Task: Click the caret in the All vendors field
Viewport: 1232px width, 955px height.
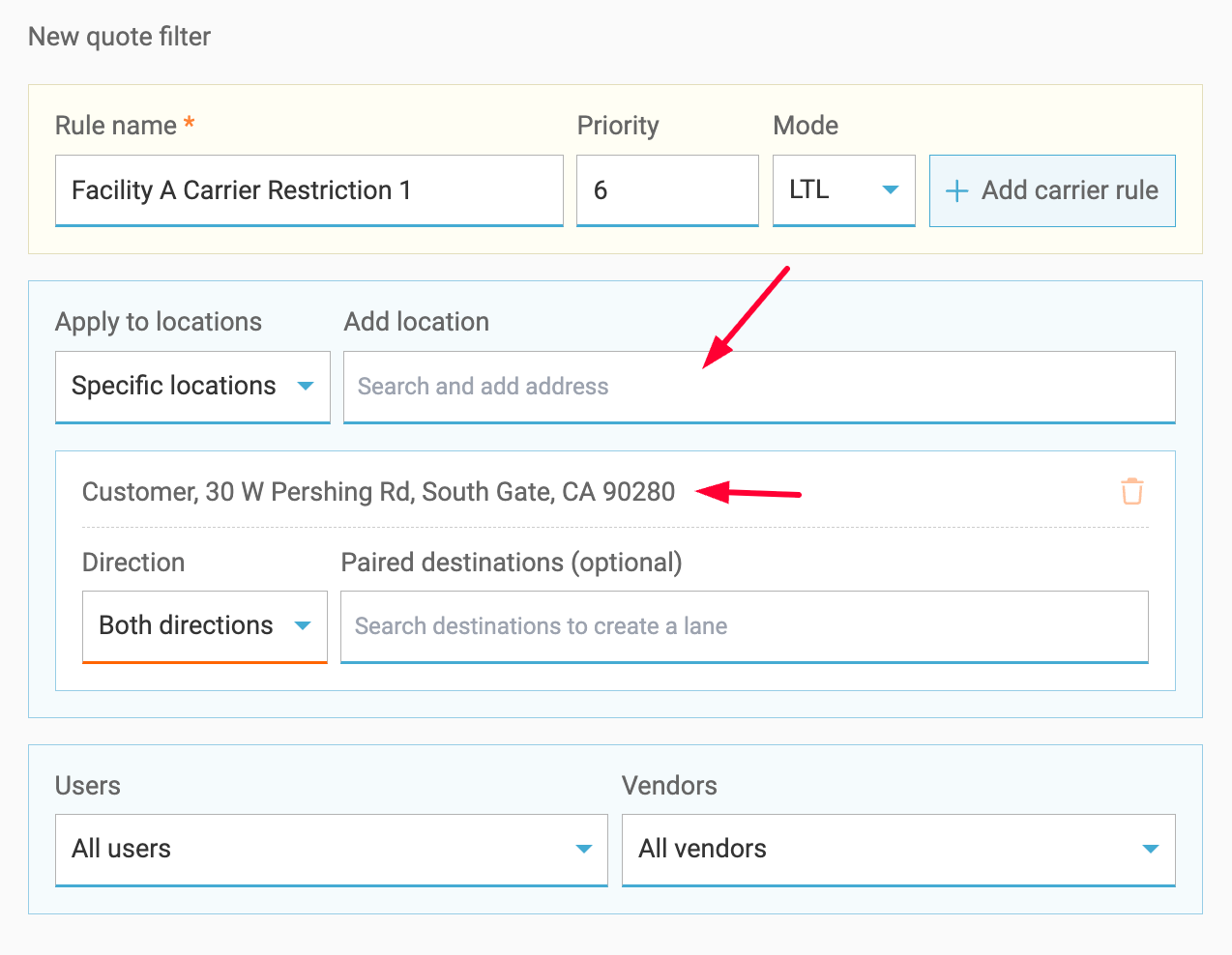Action: pos(1150,849)
